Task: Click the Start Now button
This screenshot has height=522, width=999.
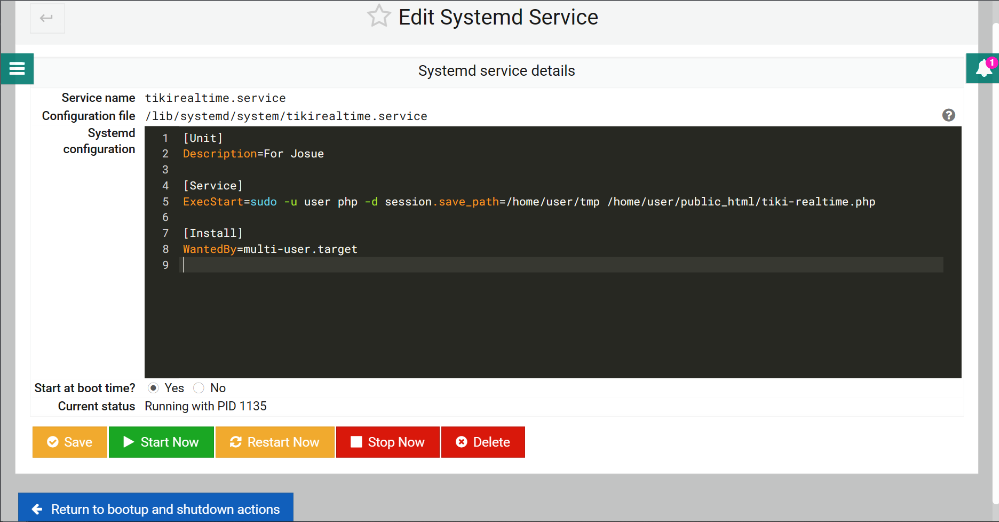Action: (x=161, y=442)
